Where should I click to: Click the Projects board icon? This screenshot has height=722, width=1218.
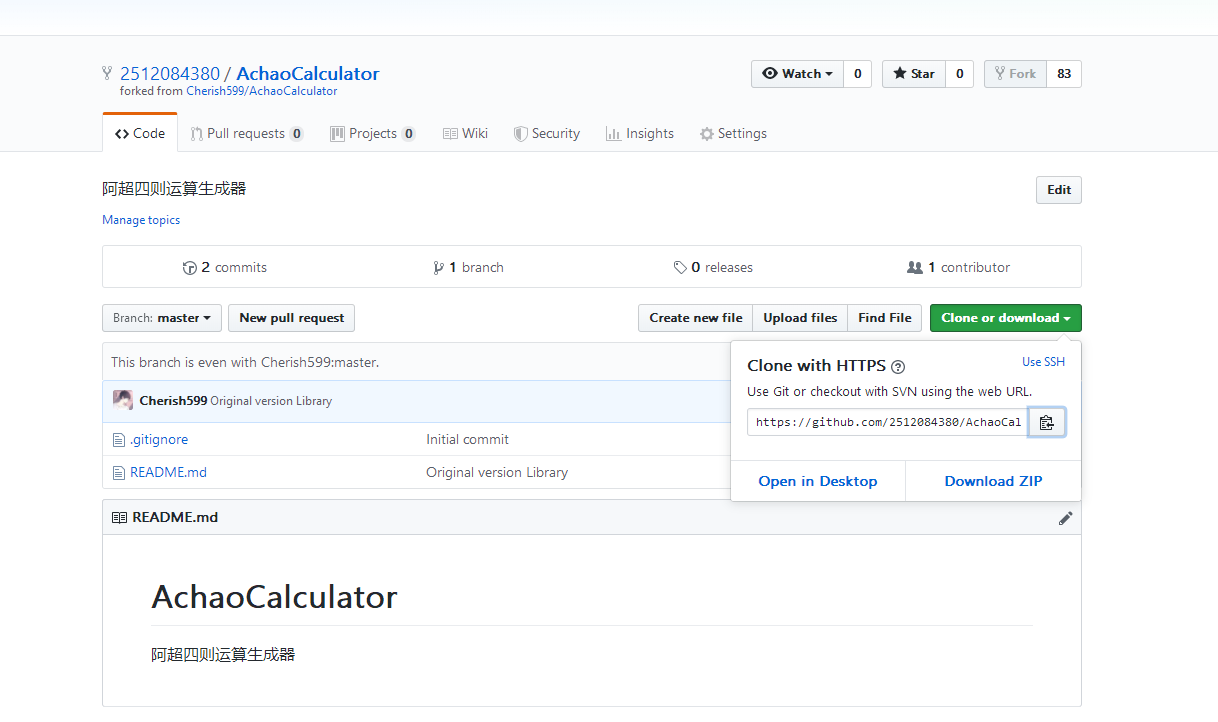[337, 134]
